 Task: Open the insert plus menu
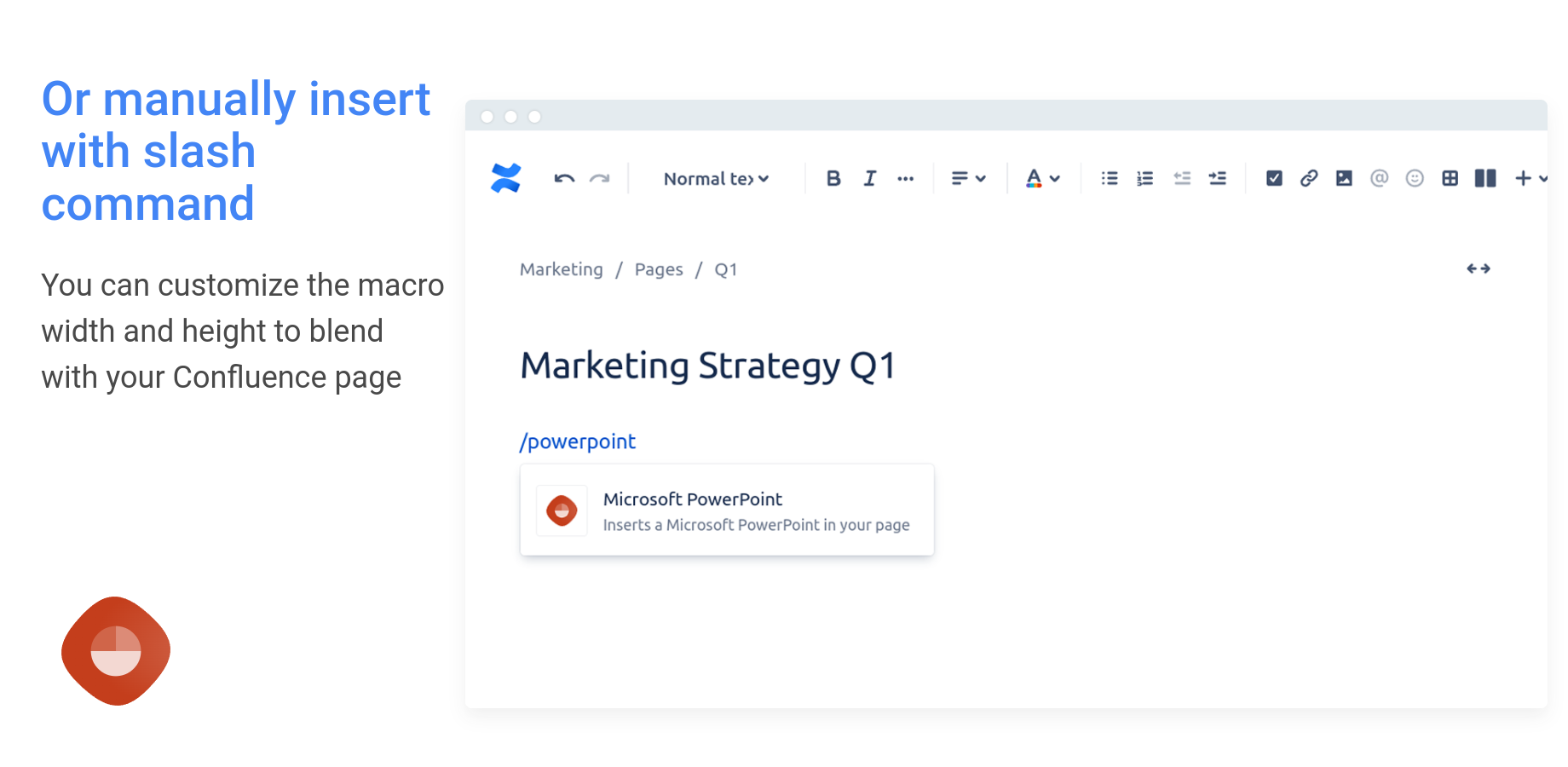[1531, 178]
